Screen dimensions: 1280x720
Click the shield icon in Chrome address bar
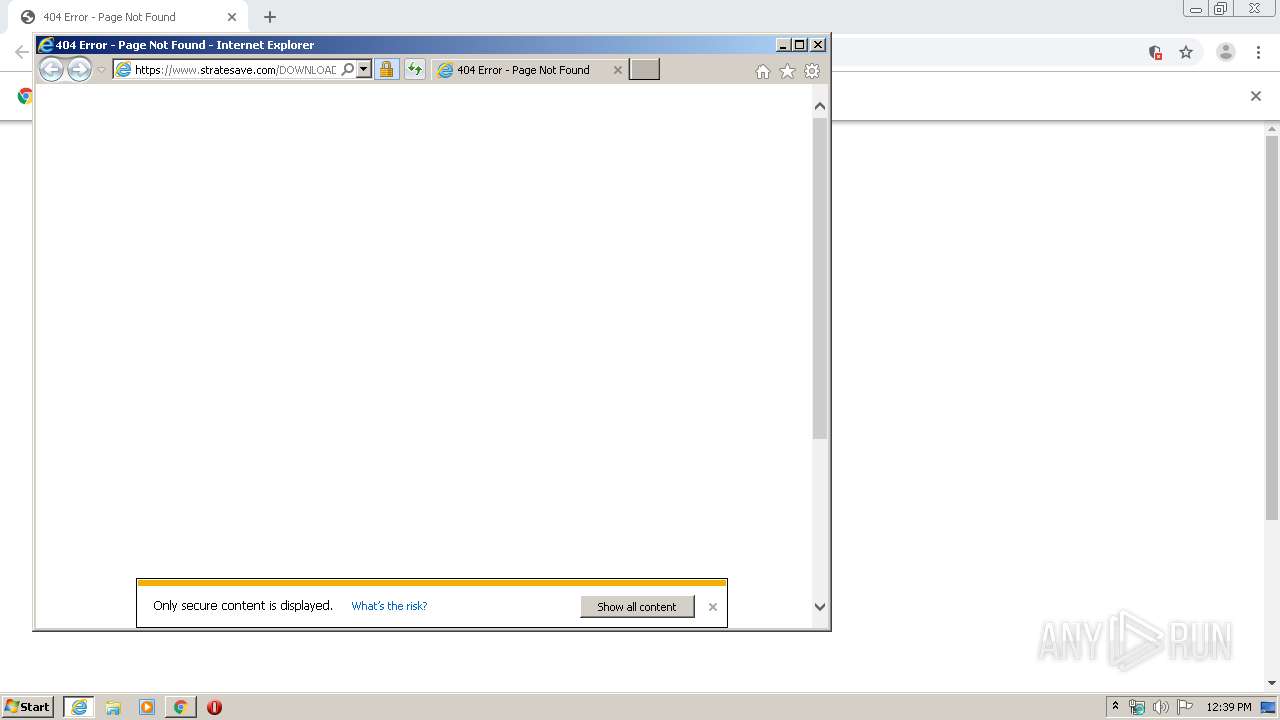(x=1155, y=52)
